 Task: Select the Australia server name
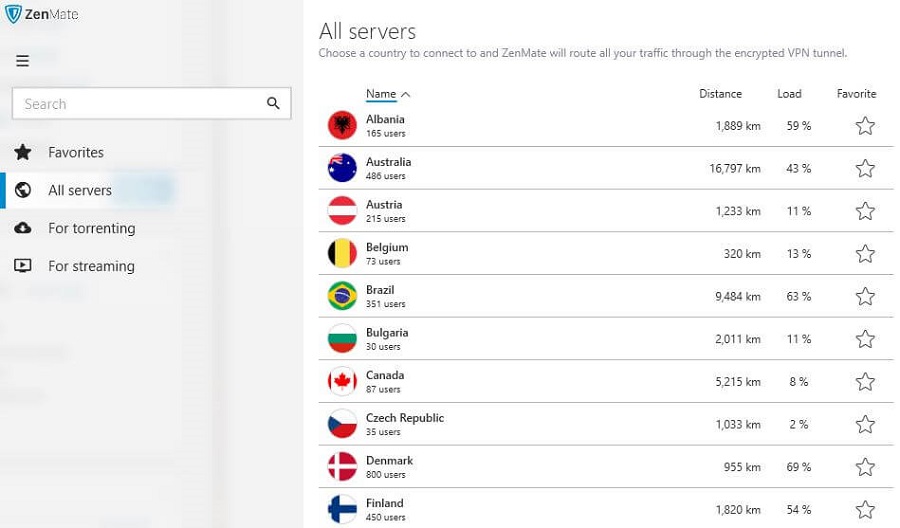point(389,162)
